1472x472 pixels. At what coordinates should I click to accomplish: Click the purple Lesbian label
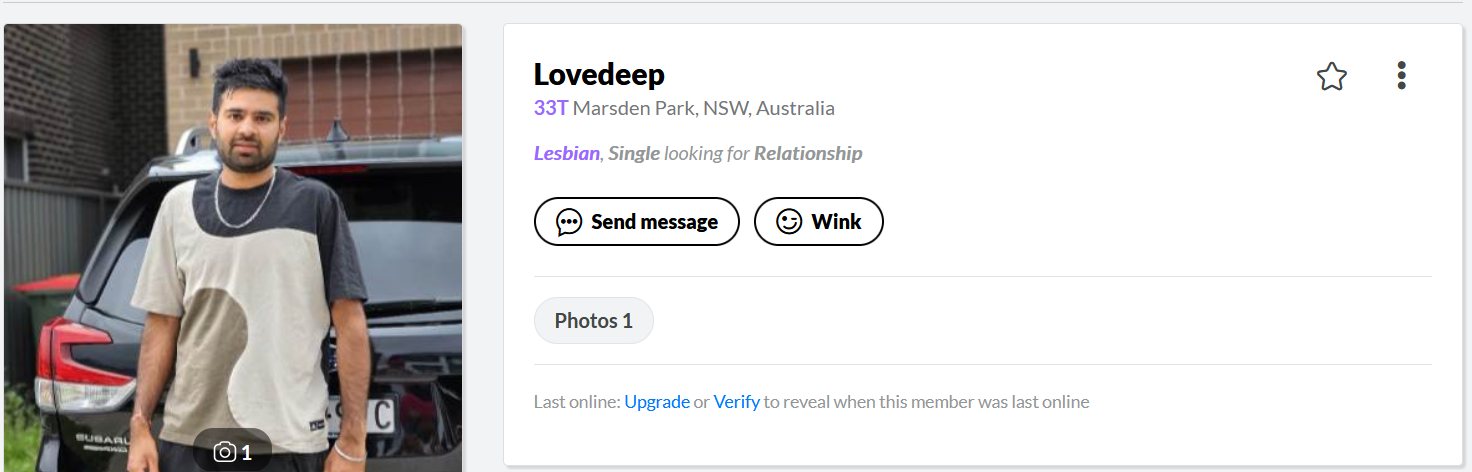pos(566,154)
